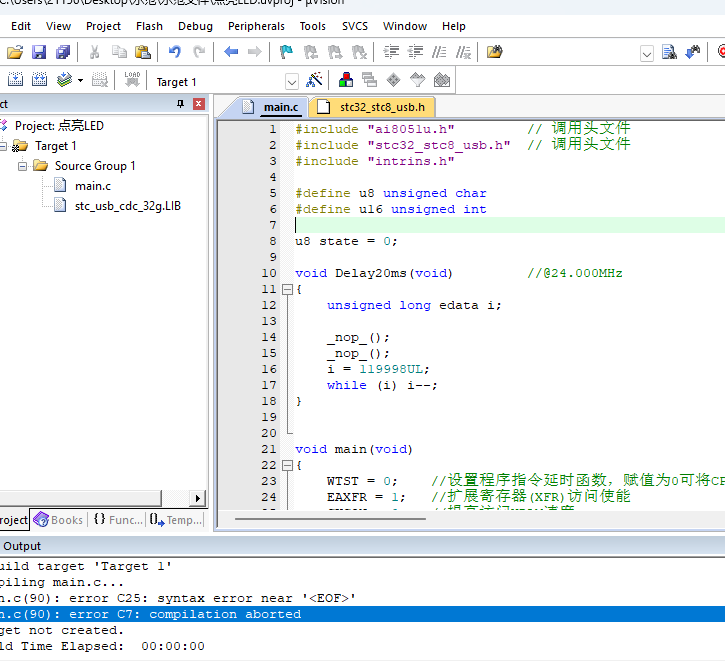Open the Peripherals menu

tap(256, 26)
